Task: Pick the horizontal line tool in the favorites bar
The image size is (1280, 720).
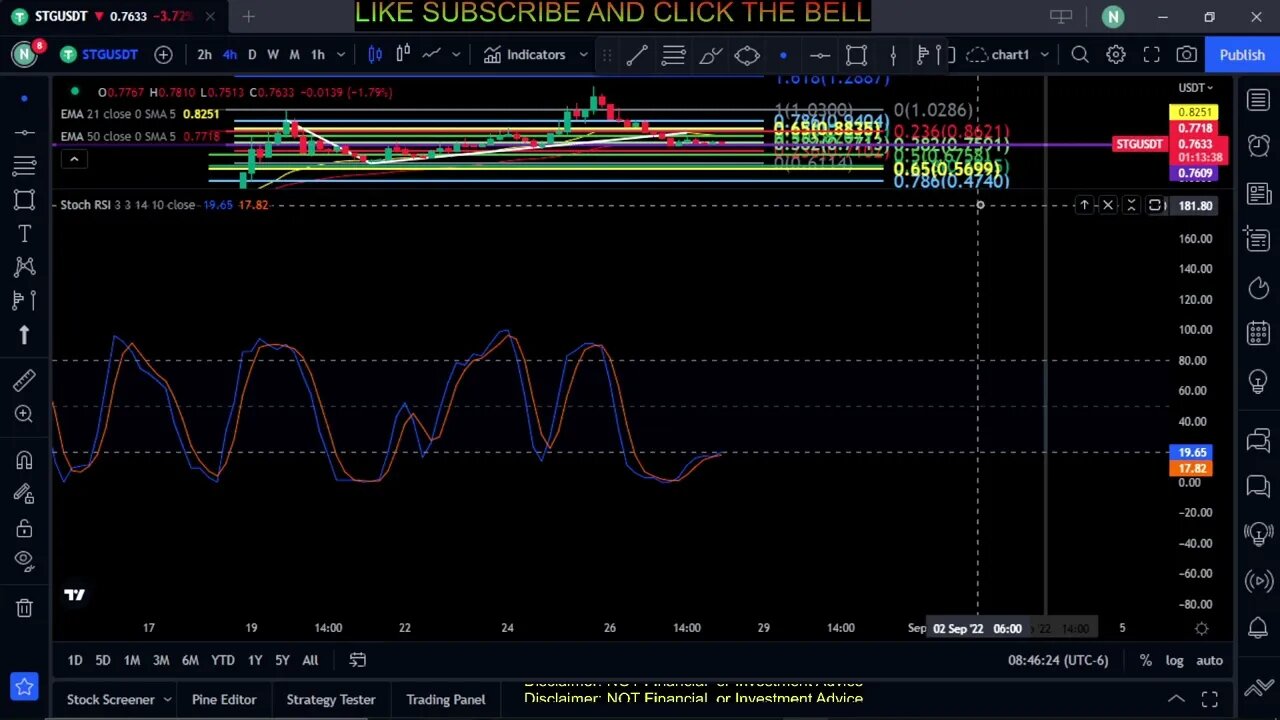Action: 820,55
